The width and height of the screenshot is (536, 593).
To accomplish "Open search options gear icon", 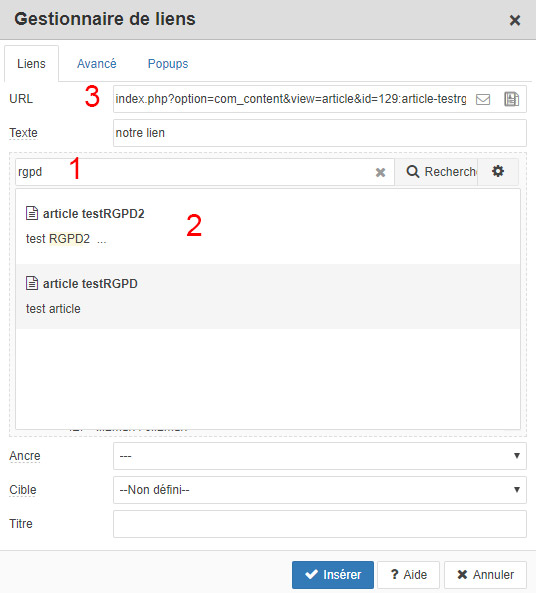I will pyautogui.click(x=498, y=171).
